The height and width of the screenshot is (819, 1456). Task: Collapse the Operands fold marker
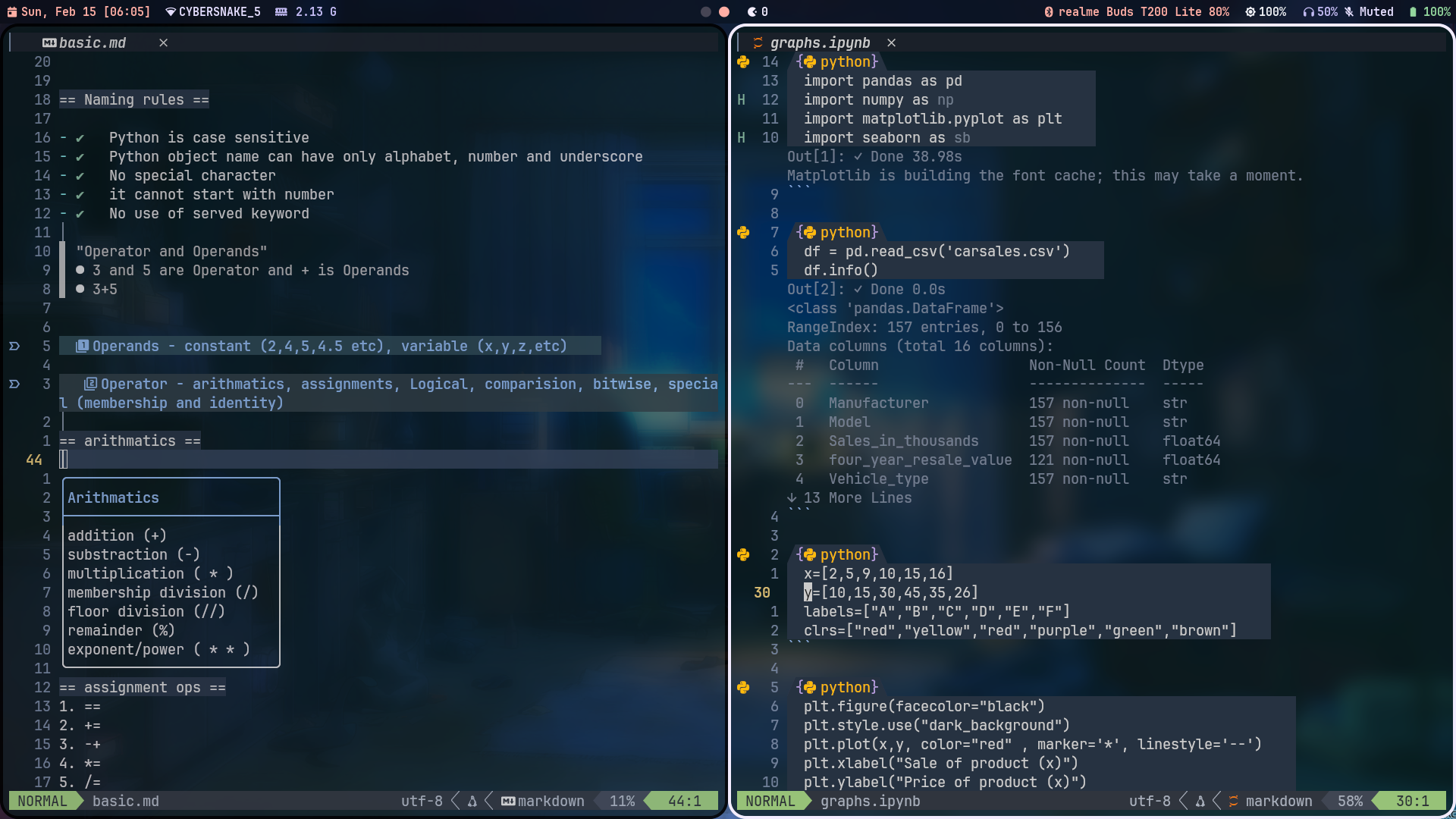click(x=14, y=347)
